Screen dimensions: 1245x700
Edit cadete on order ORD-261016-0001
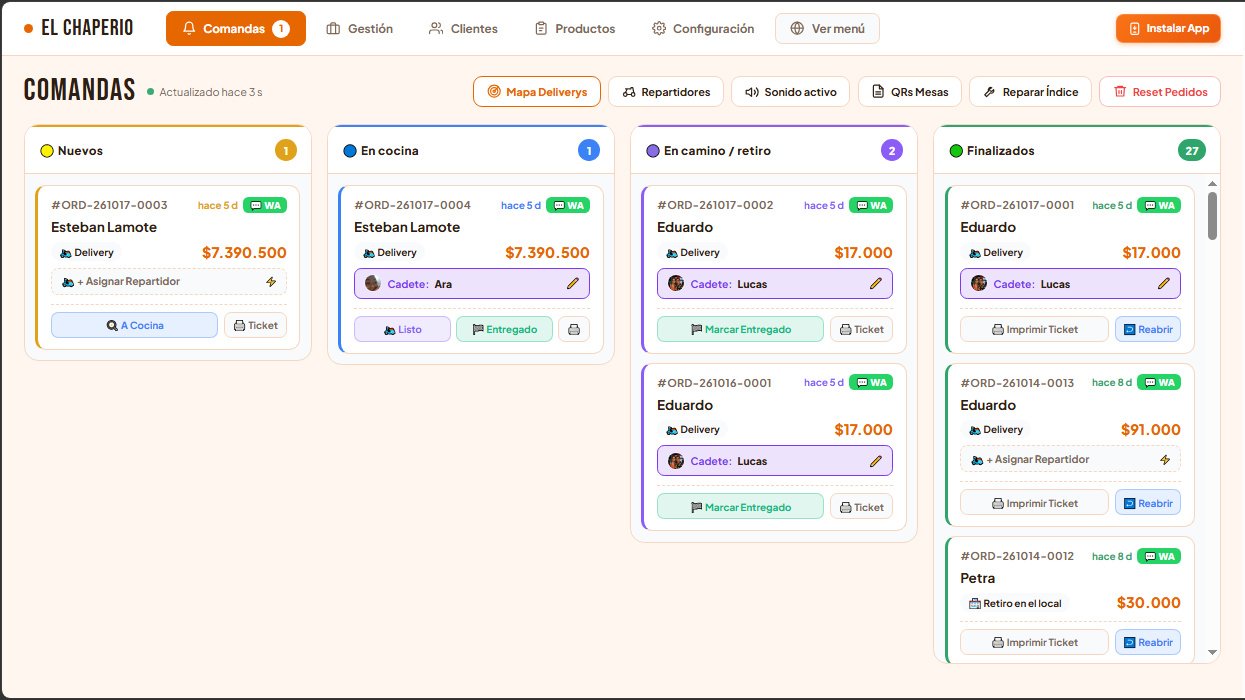pos(876,461)
